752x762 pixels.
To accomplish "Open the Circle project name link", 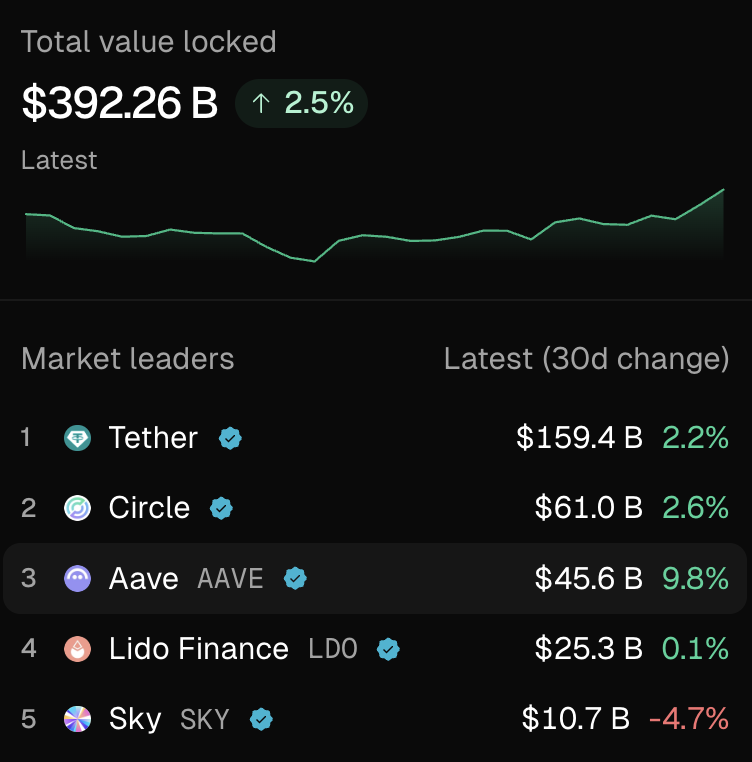I will 149,508.
